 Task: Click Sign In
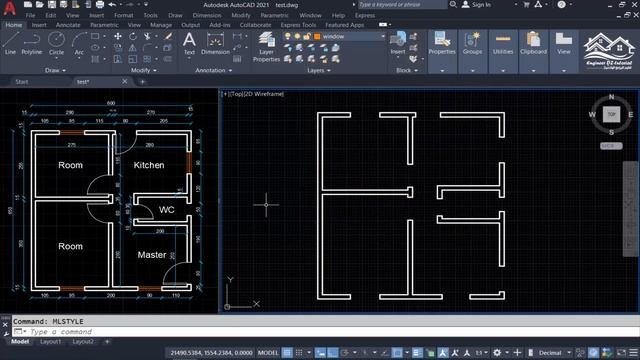[x=481, y=4]
